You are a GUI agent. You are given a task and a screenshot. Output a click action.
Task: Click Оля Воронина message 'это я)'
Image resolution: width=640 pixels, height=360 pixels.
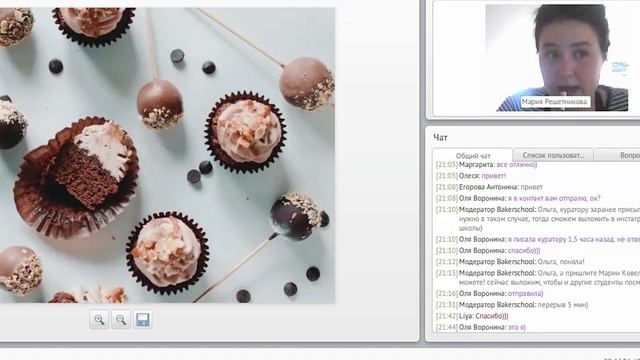click(481, 327)
